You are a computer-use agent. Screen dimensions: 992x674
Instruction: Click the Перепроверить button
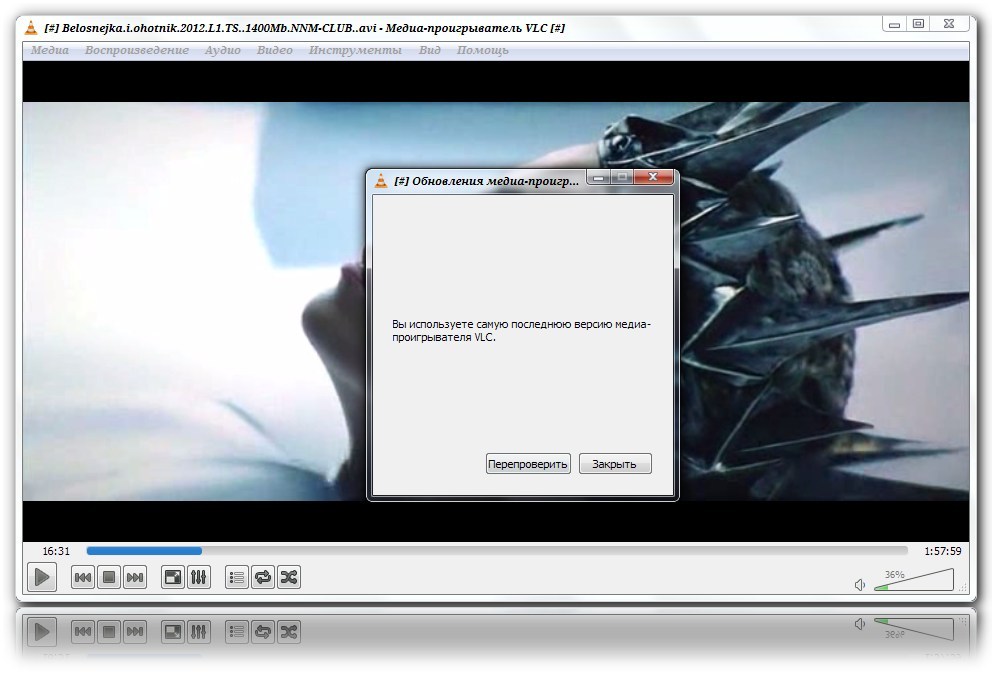pyautogui.click(x=528, y=464)
